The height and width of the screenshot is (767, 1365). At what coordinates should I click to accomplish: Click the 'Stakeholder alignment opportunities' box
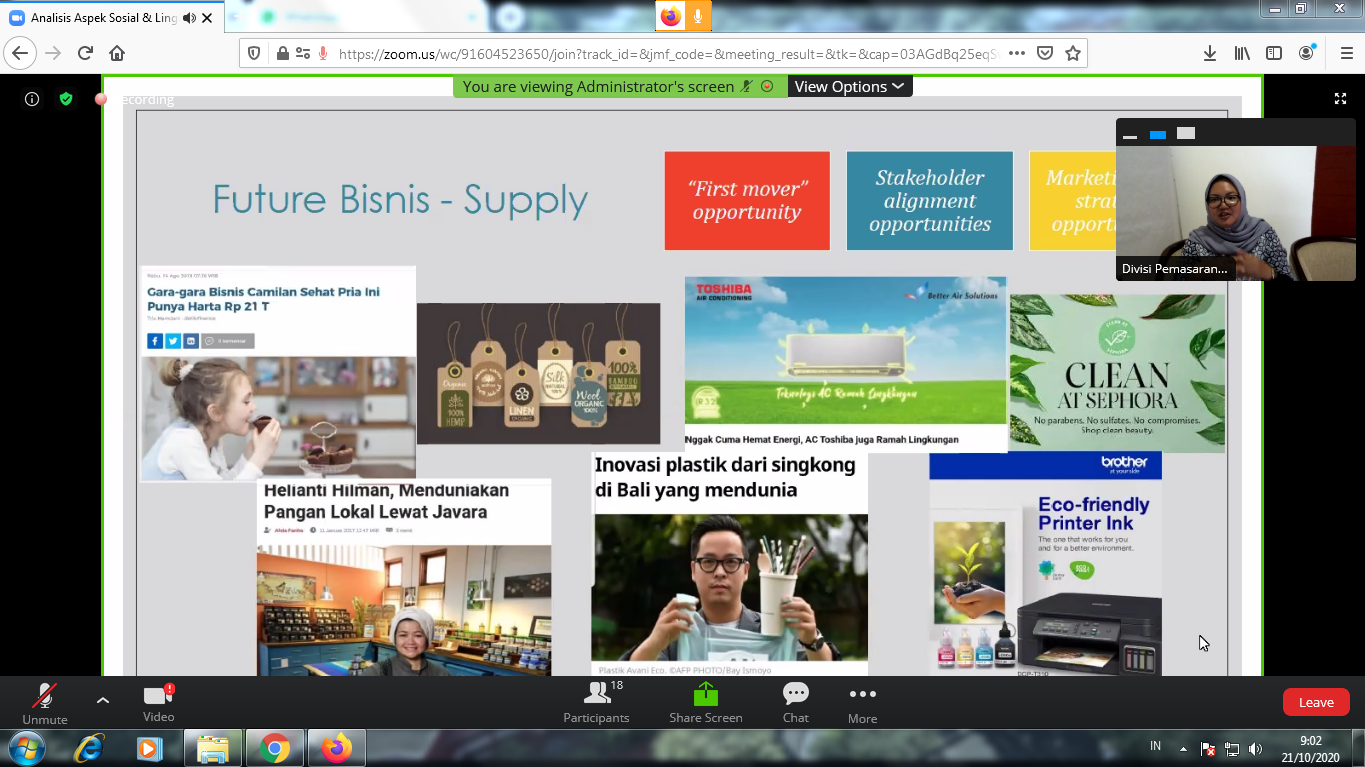click(929, 200)
